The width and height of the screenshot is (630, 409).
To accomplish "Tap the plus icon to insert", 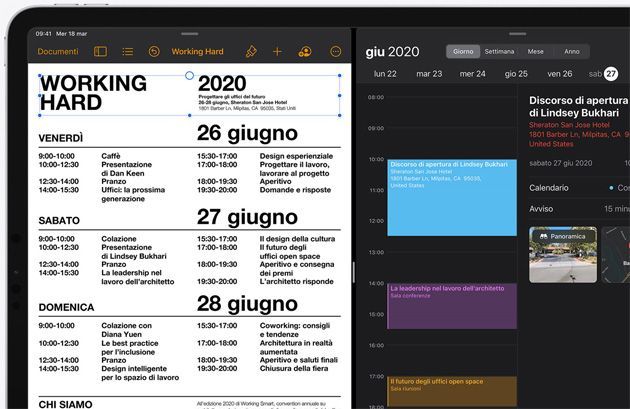I will (278, 51).
